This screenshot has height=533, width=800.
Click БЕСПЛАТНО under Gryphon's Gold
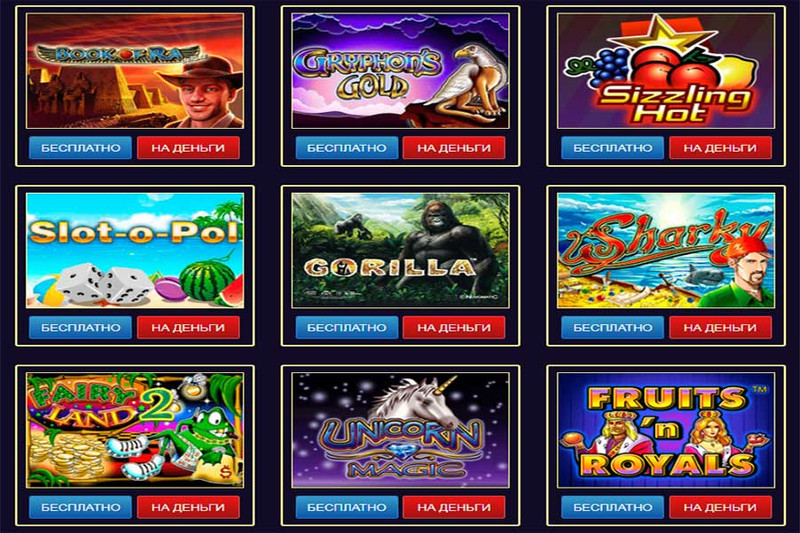point(347,148)
